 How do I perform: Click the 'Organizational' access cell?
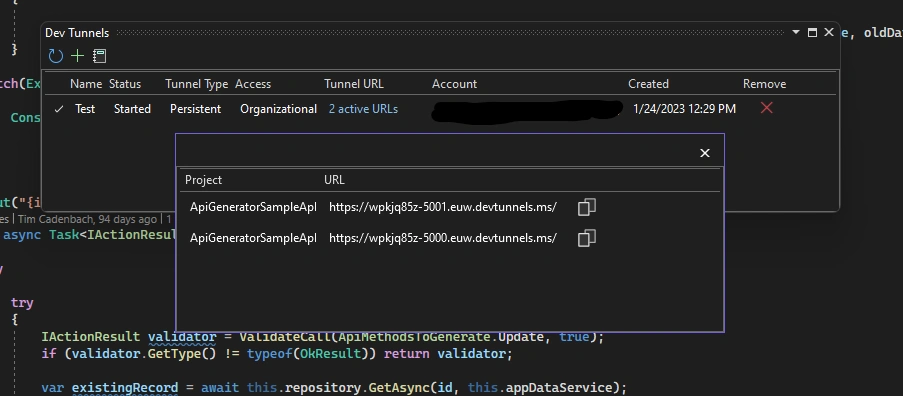point(278,109)
